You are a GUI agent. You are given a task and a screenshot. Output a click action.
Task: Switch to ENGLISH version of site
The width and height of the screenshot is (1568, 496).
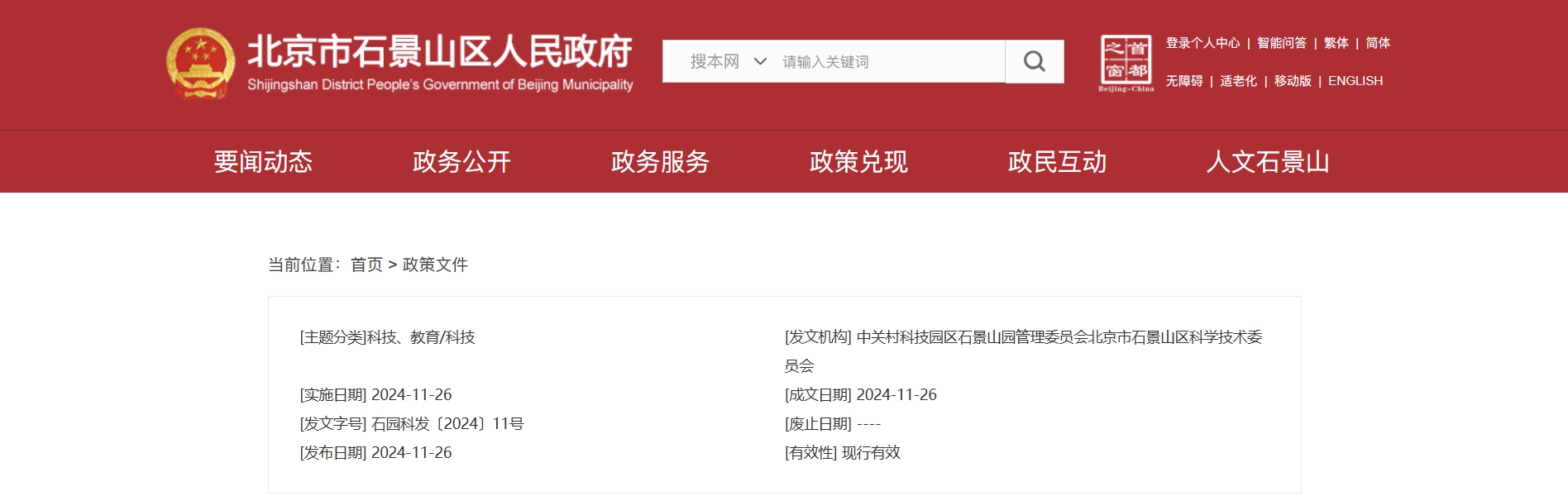[x=1355, y=81]
